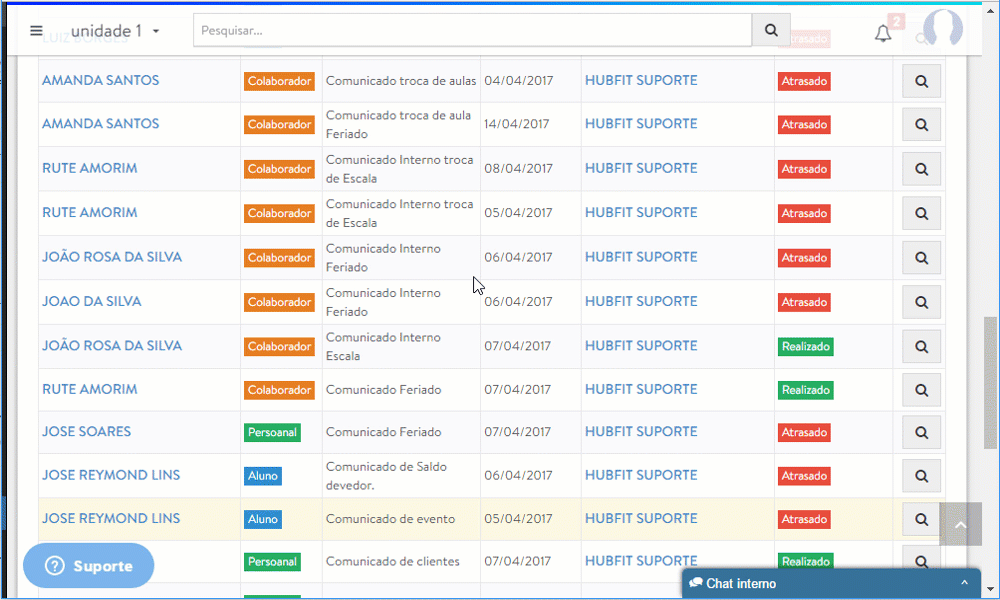Open the hamburger menu icon

pos(36,31)
